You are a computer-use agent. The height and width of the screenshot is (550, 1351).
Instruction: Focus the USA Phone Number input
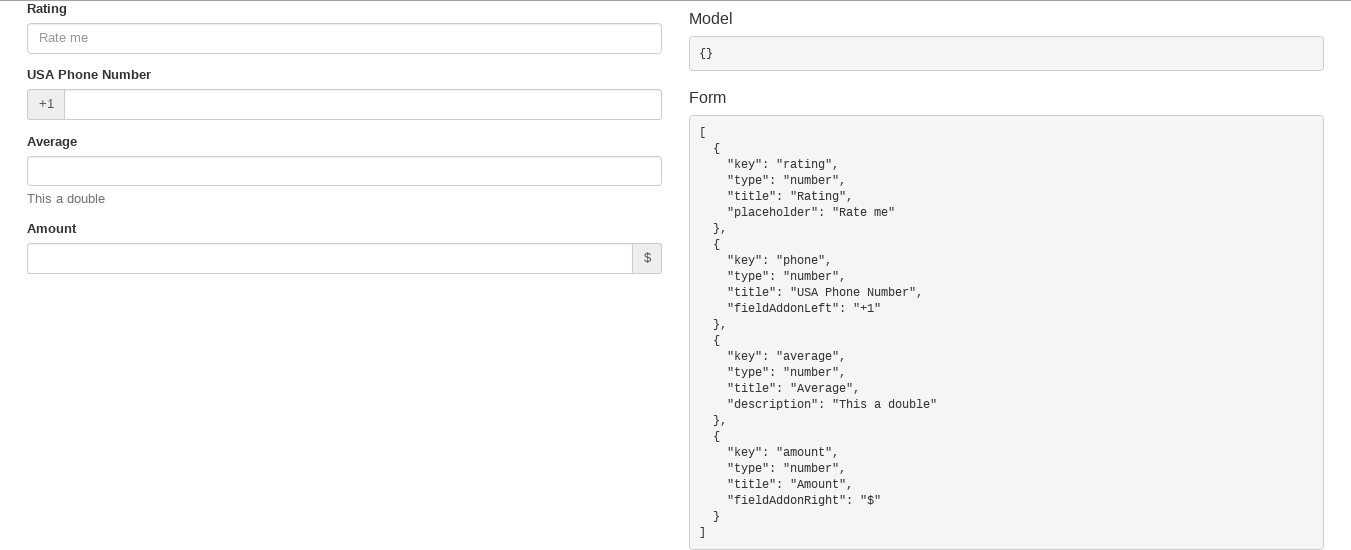pyautogui.click(x=363, y=104)
